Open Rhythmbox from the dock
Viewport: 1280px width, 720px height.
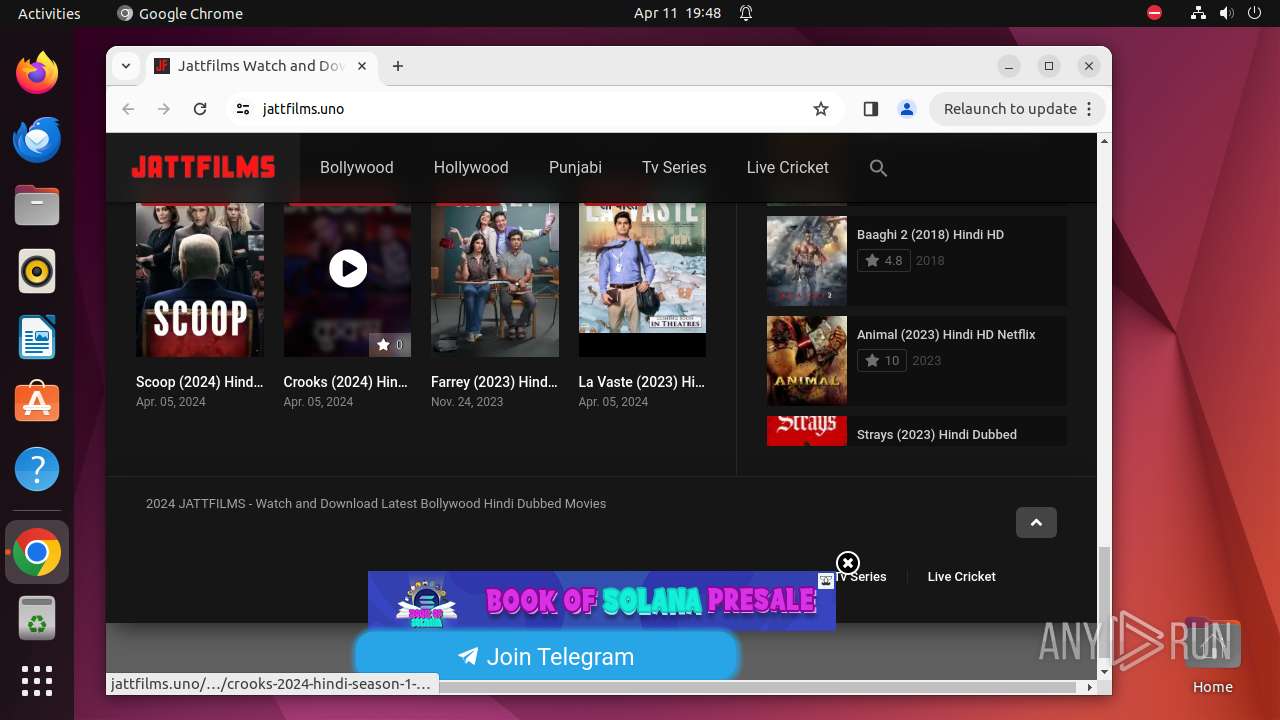pyautogui.click(x=37, y=271)
